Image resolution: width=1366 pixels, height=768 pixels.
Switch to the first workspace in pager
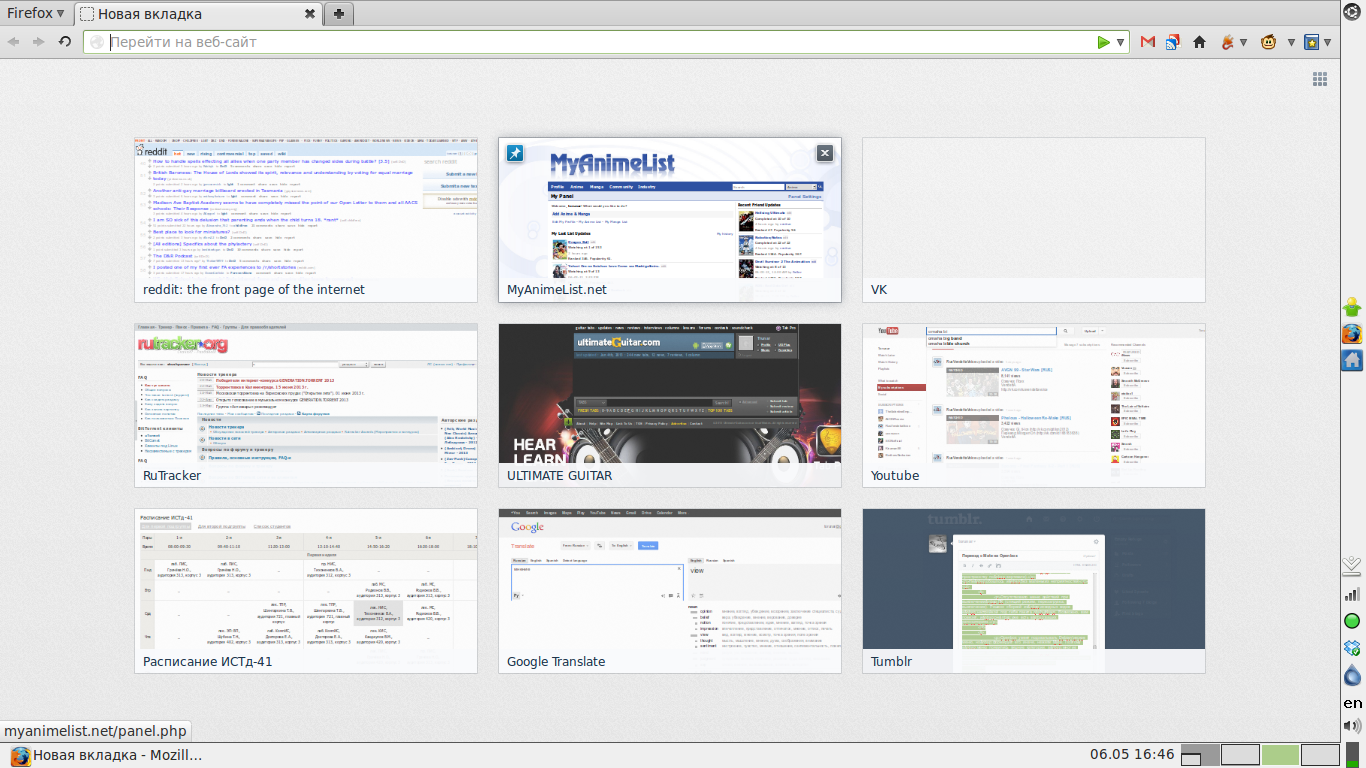[x=1200, y=755]
